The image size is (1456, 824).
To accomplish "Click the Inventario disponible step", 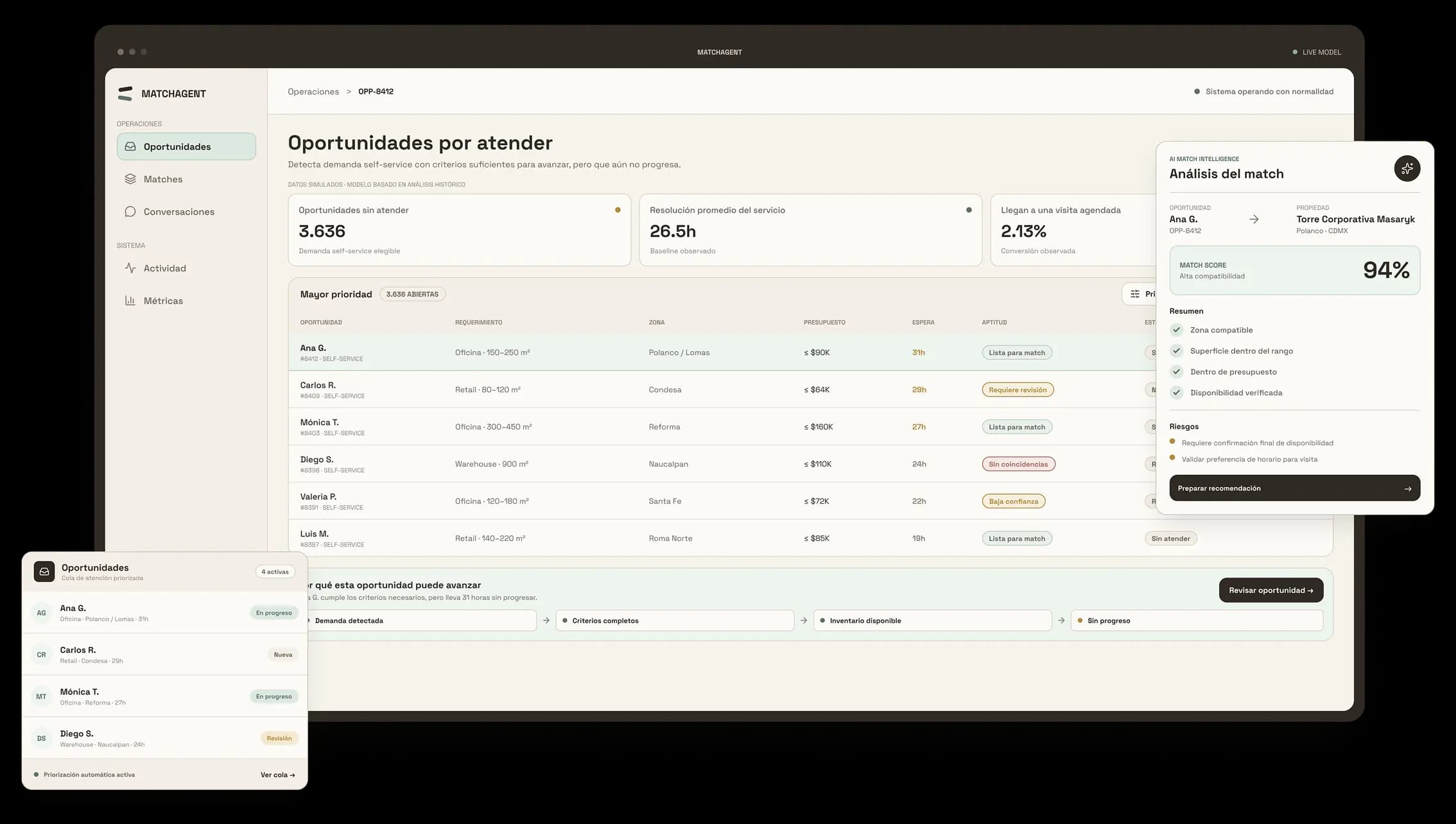I will (x=932, y=621).
